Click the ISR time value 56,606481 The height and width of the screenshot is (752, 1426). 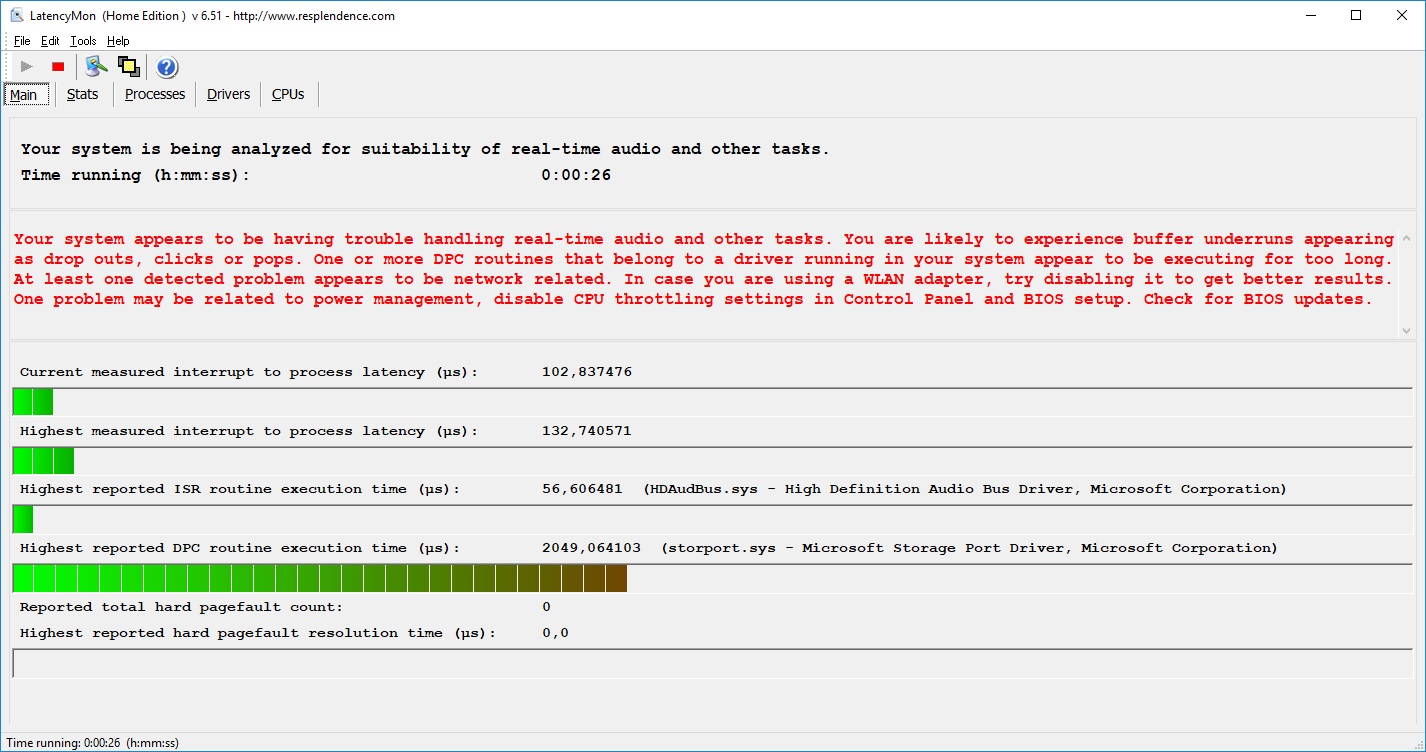[582, 489]
